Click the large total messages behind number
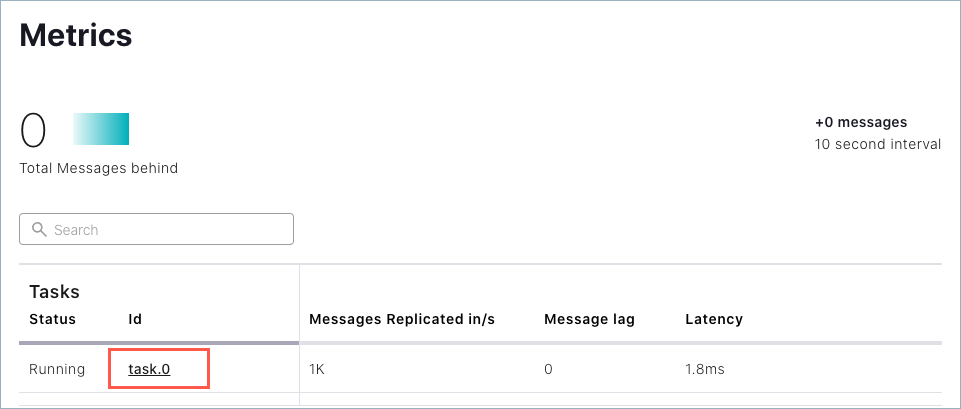This screenshot has width=961, height=409. coord(33,131)
